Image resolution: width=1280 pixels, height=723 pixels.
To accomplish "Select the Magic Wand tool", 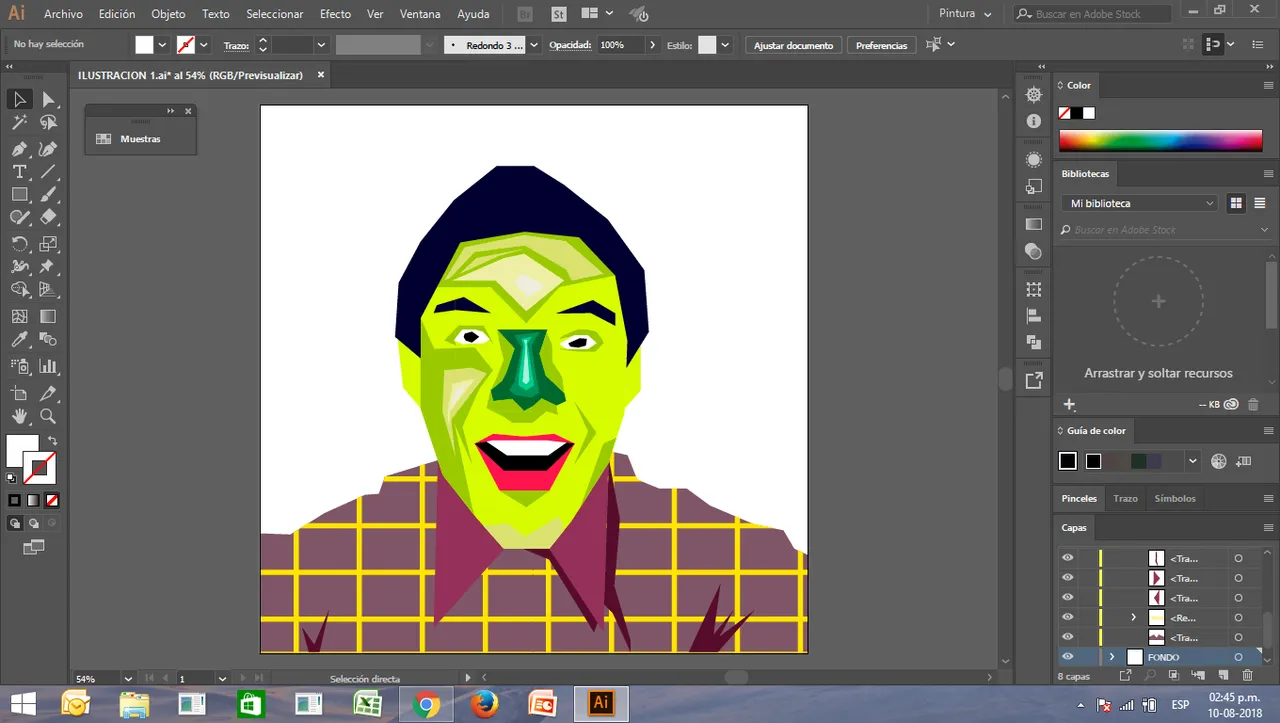I will pyautogui.click(x=19, y=122).
